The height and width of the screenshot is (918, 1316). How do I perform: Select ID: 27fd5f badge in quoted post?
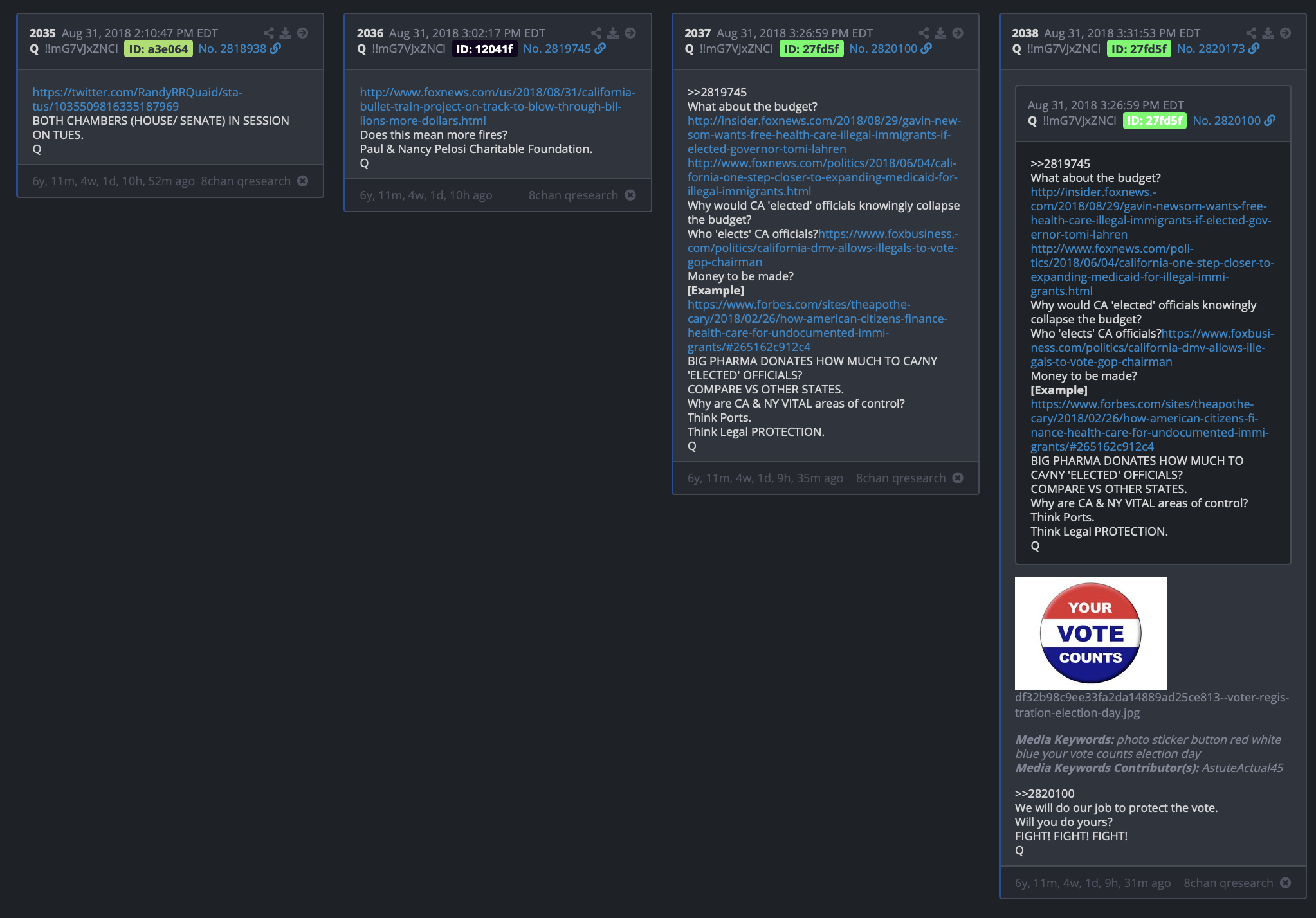[1155, 120]
